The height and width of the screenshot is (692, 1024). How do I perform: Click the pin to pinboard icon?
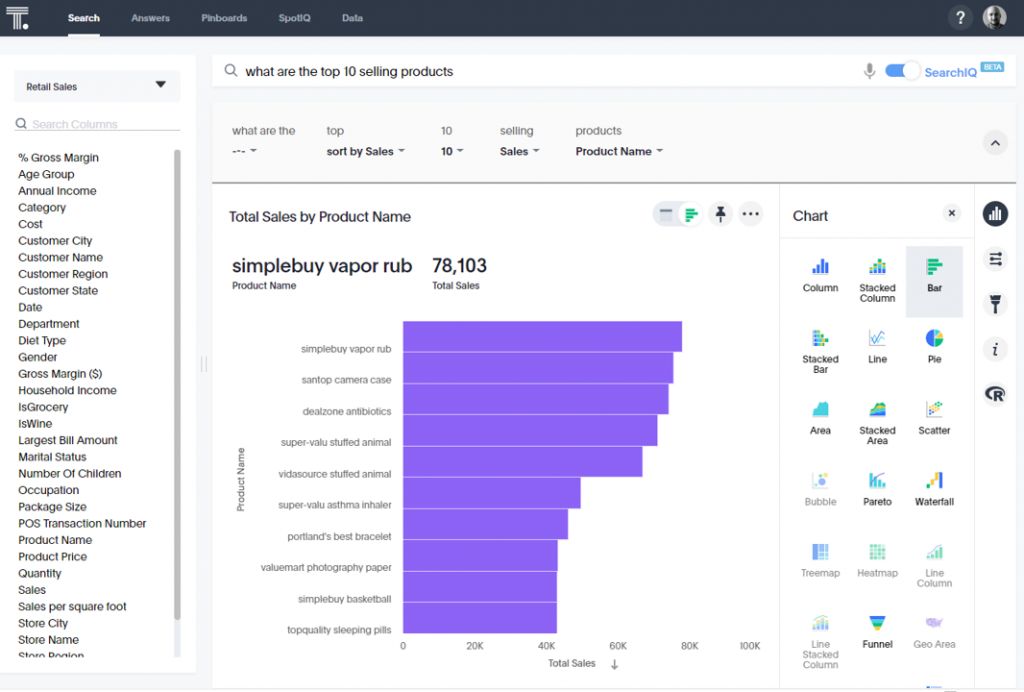click(x=720, y=214)
